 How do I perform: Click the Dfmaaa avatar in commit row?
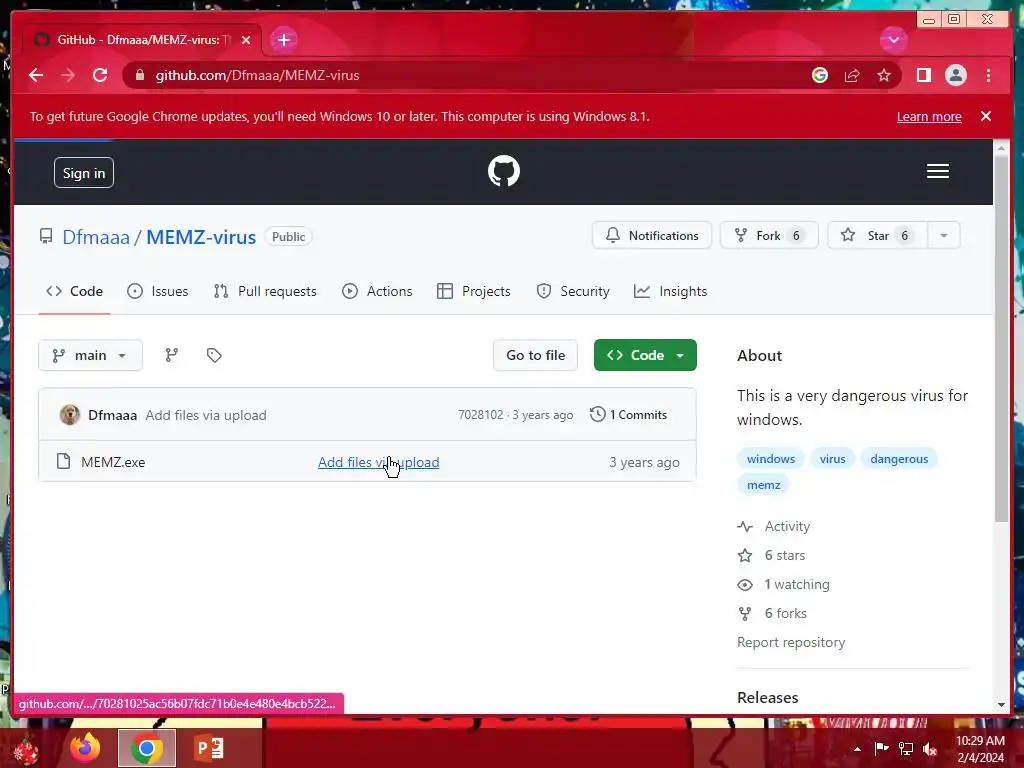70,415
